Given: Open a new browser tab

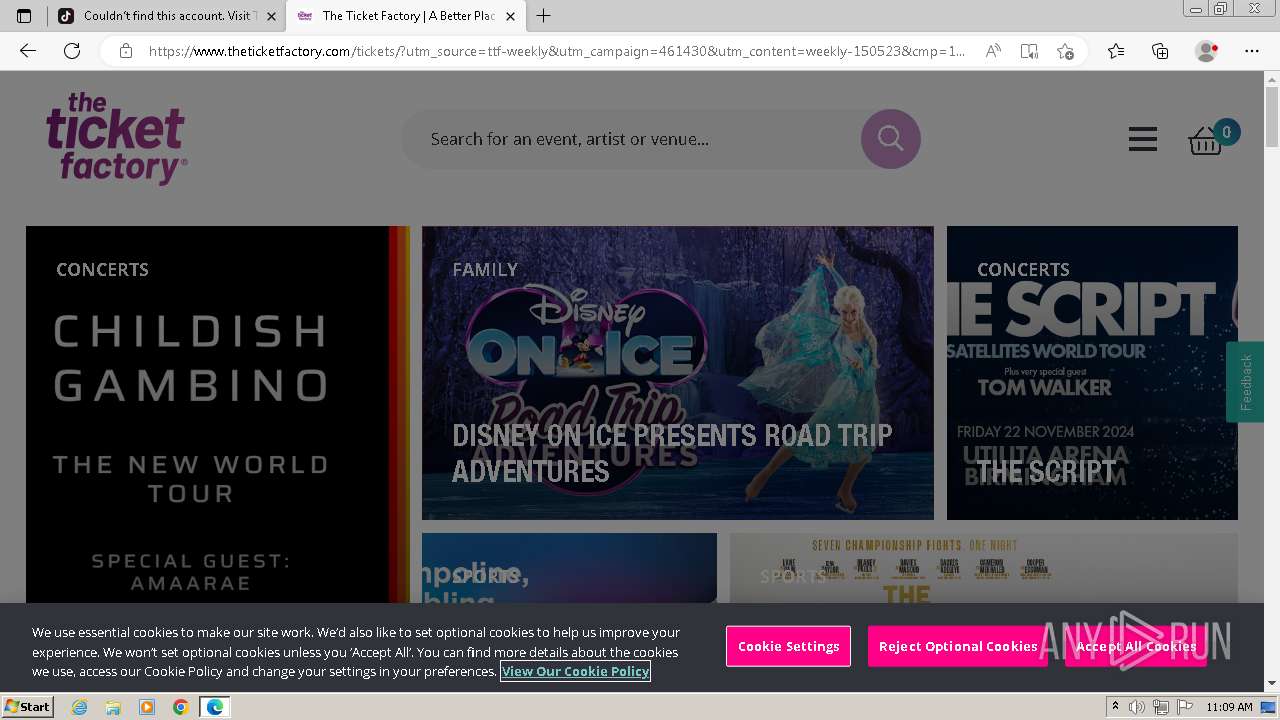Looking at the screenshot, I should click(x=543, y=16).
